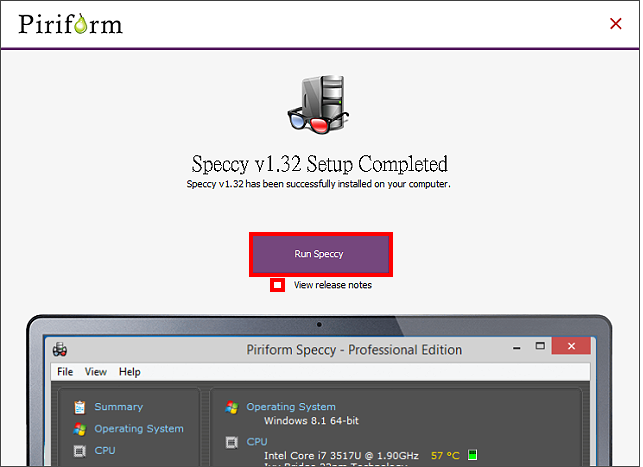
Task: Select Operating System in the Speccy sidebar
Action: pos(139,429)
